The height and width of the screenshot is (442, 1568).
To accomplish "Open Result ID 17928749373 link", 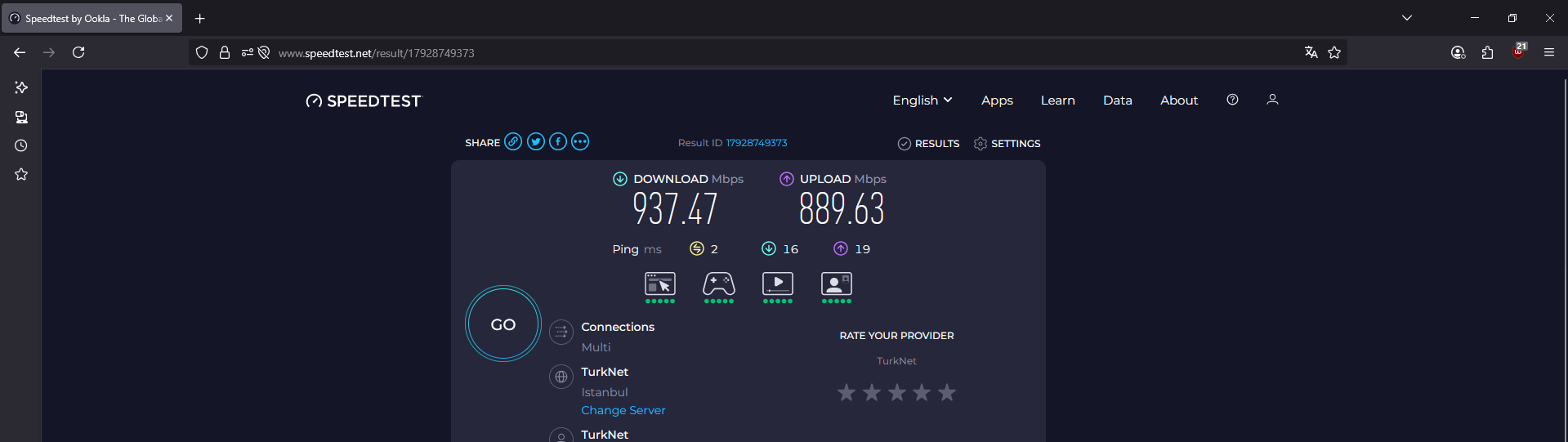I will click(757, 143).
